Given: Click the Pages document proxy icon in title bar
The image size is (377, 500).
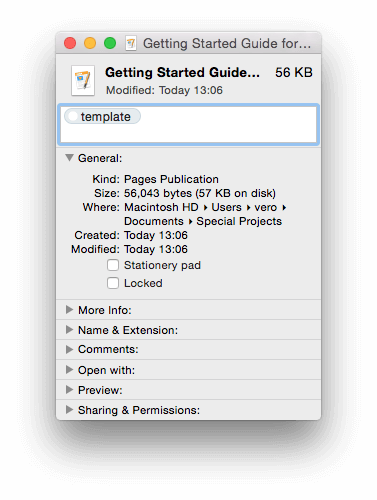Looking at the screenshot, I should [x=131, y=43].
